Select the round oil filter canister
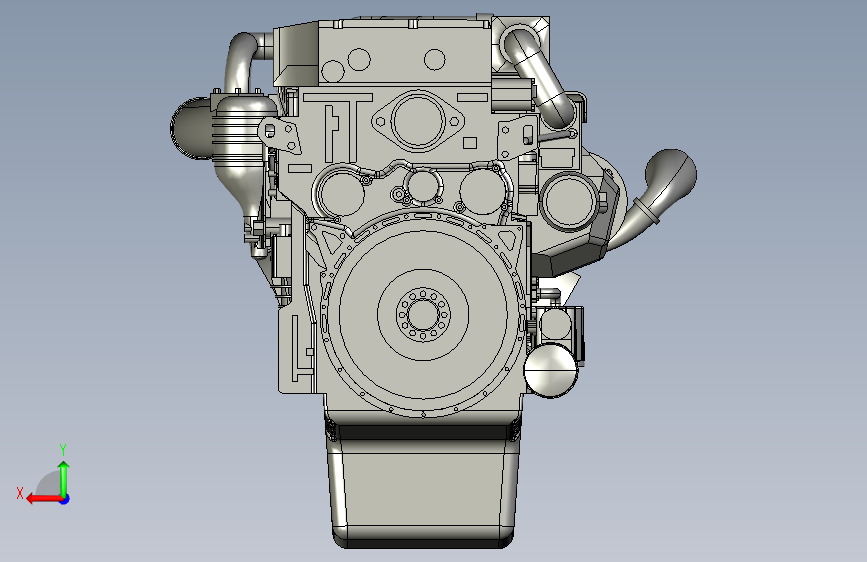This screenshot has width=867, height=562. point(551,370)
